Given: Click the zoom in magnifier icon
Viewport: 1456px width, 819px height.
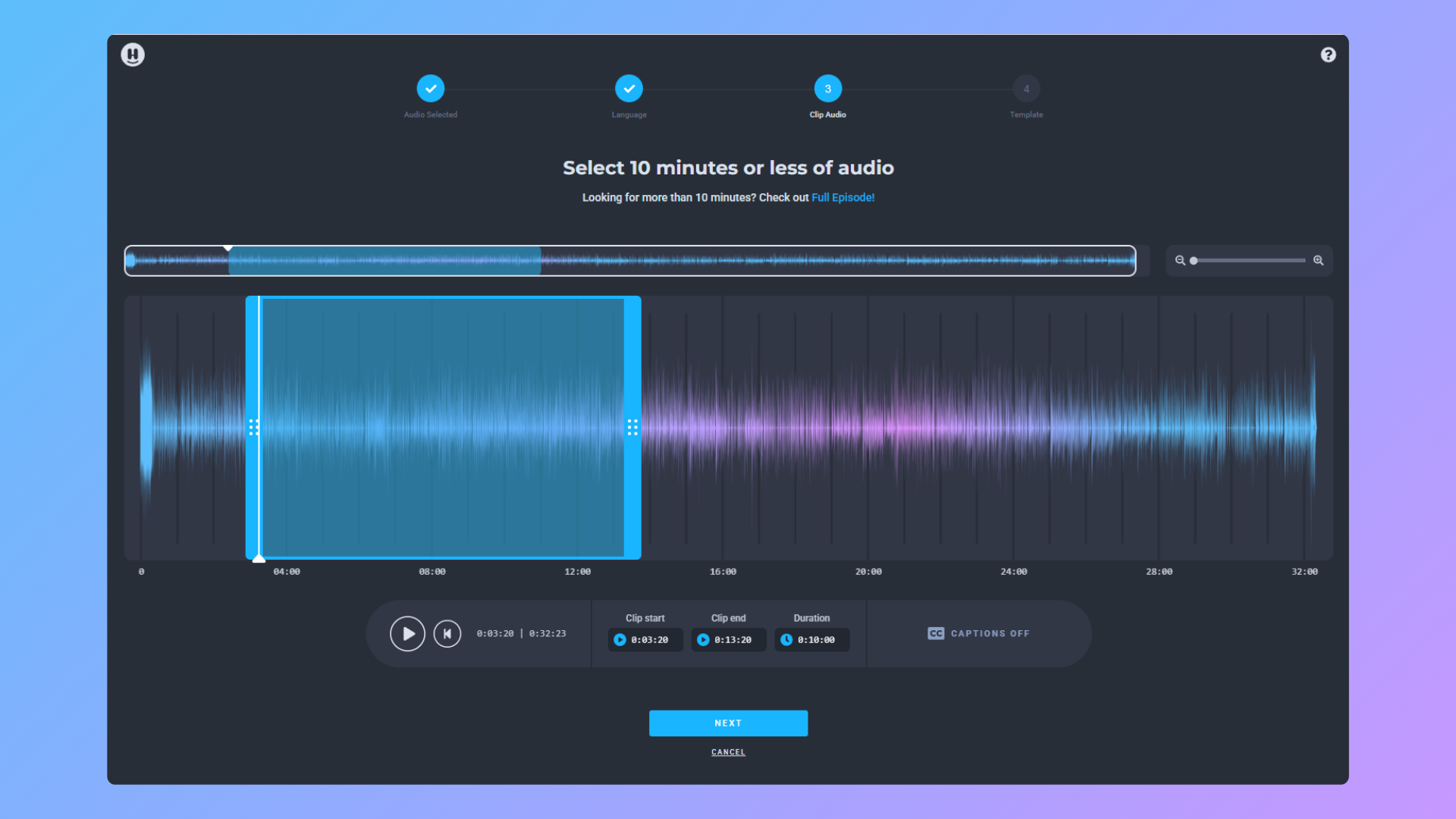Looking at the screenshot, I should click(x=1319, y=260).
